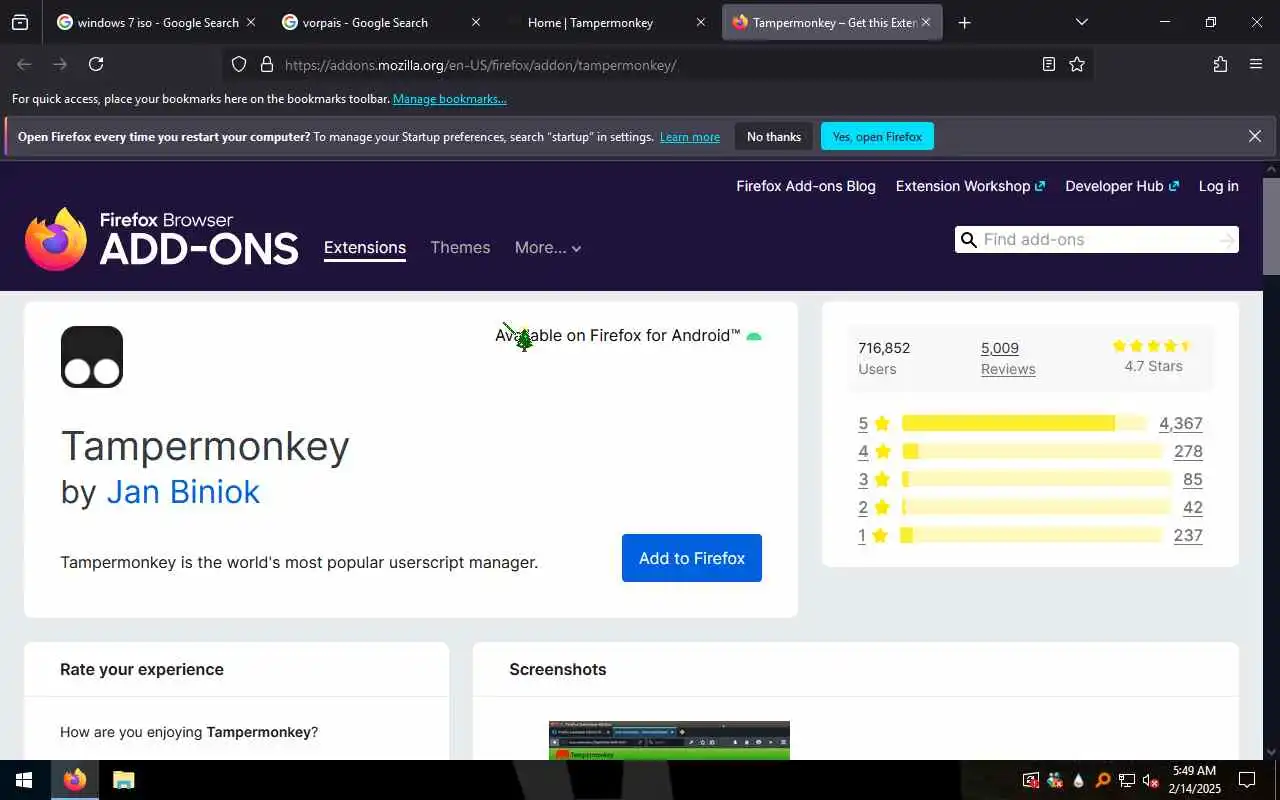Filter reviews by 4 stars
Viewport: 1280px width, 800px height.
[x=874, y=451]
